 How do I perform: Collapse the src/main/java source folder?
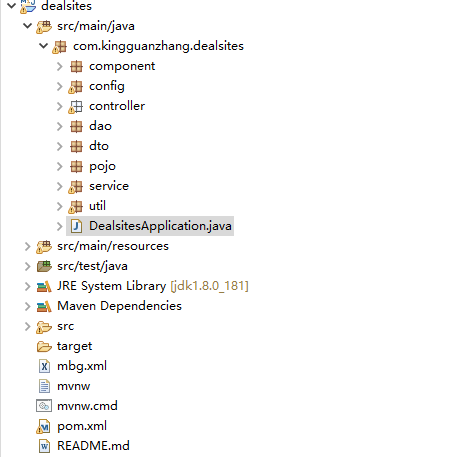click(x=28, y=26)
